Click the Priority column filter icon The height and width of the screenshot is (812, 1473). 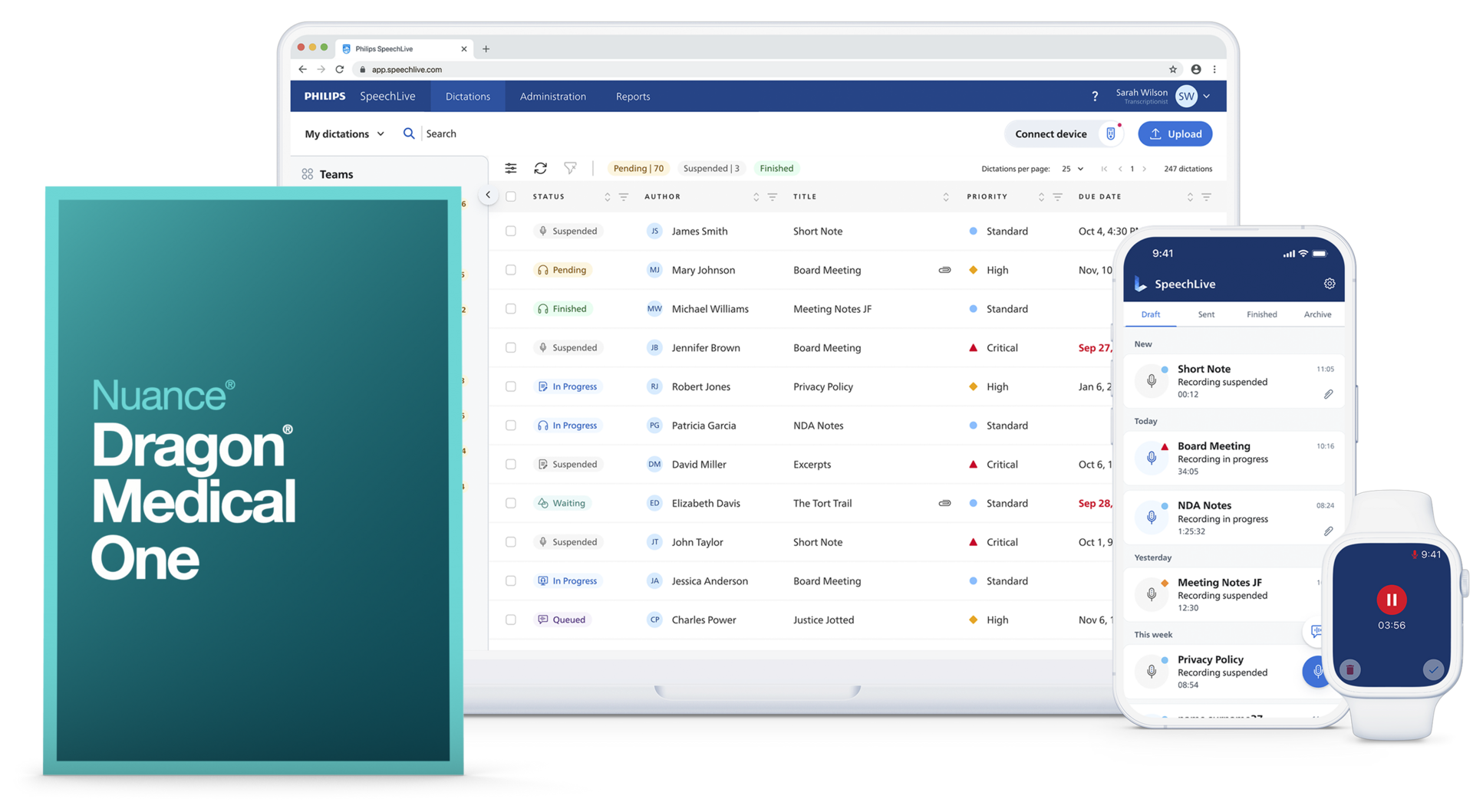click(x=1057, y=197)
